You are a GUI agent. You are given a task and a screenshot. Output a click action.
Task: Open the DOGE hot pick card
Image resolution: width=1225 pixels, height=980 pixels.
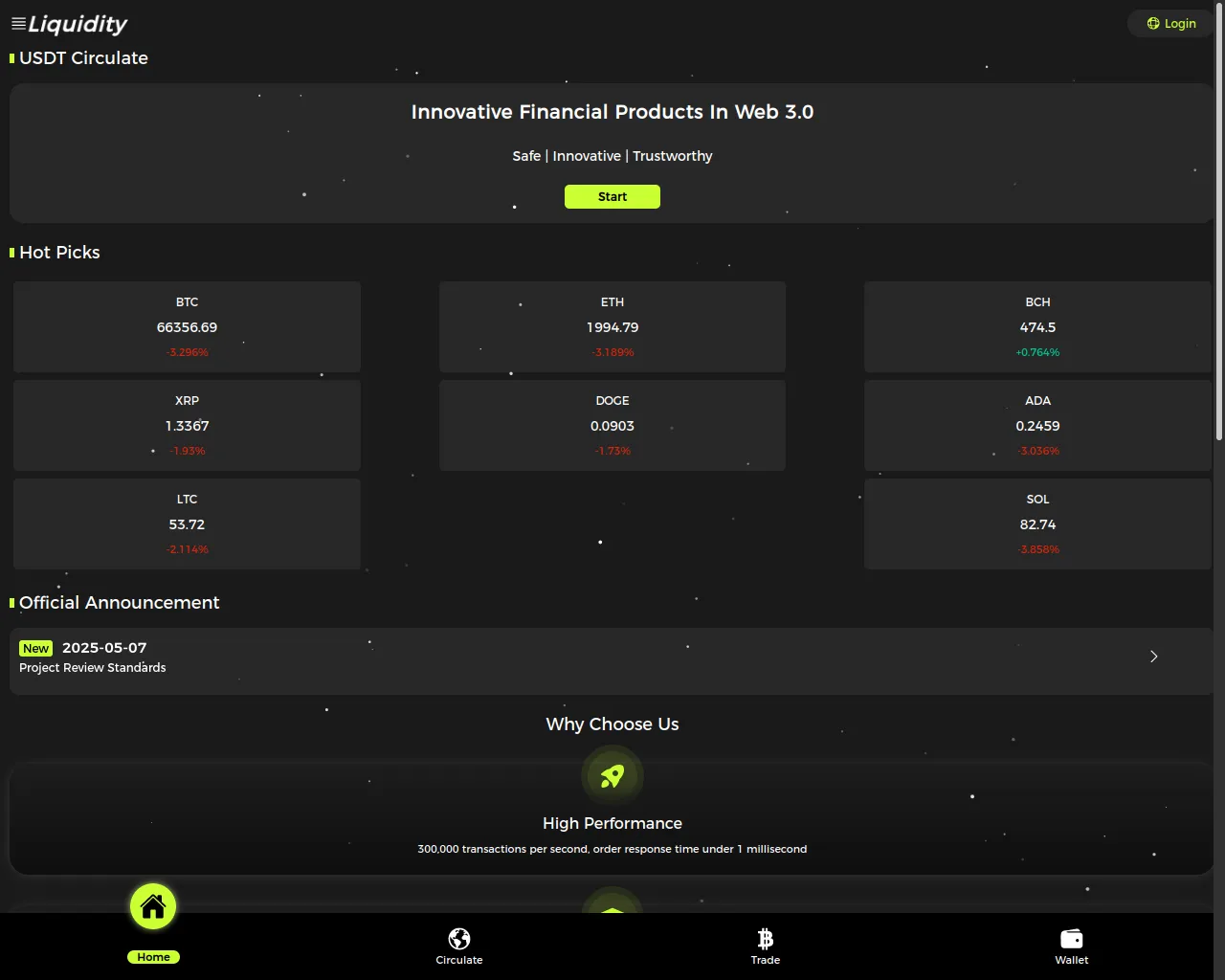click(612, 425)
